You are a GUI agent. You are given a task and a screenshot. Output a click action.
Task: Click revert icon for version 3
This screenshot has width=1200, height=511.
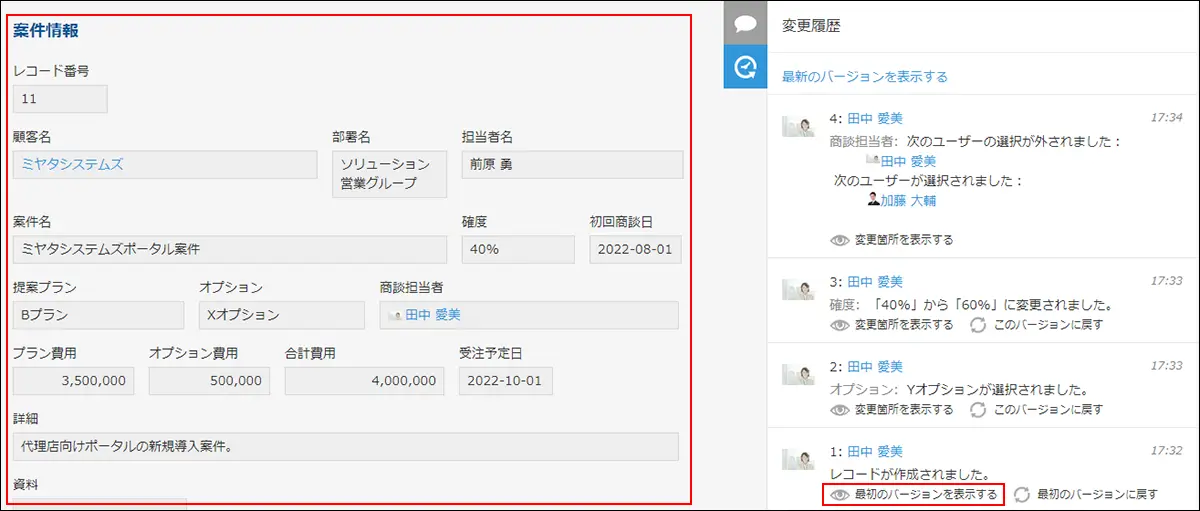(977, 325)
